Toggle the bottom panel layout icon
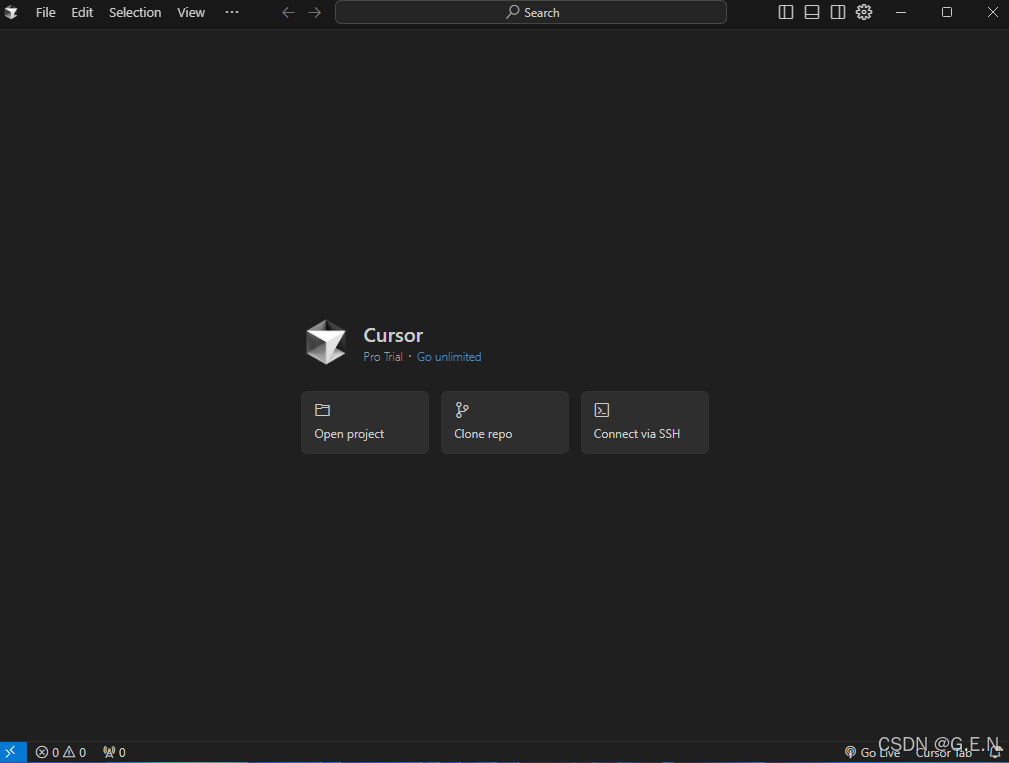The image size is (1009, 763). pos(812,12)
